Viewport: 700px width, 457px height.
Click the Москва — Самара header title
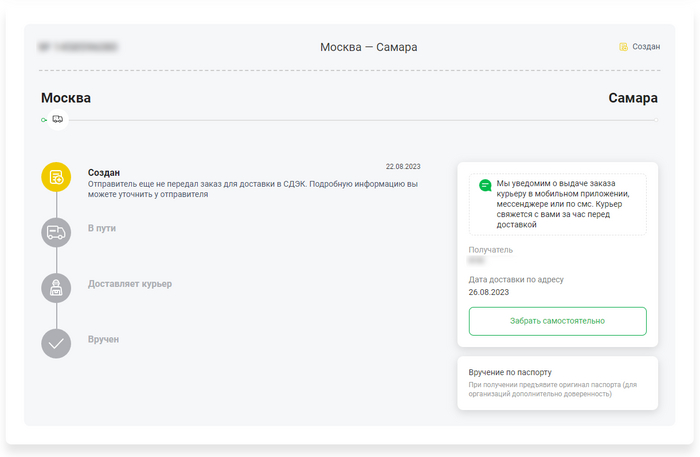coord(369,47)
